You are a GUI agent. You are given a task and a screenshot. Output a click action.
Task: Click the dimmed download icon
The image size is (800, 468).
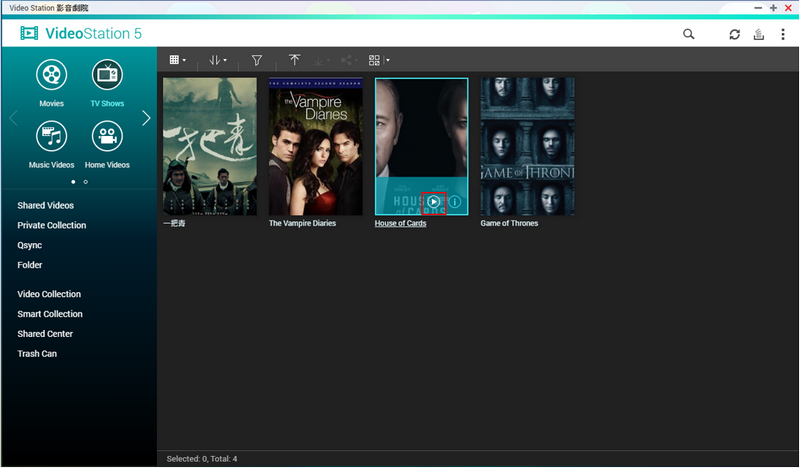320,60
